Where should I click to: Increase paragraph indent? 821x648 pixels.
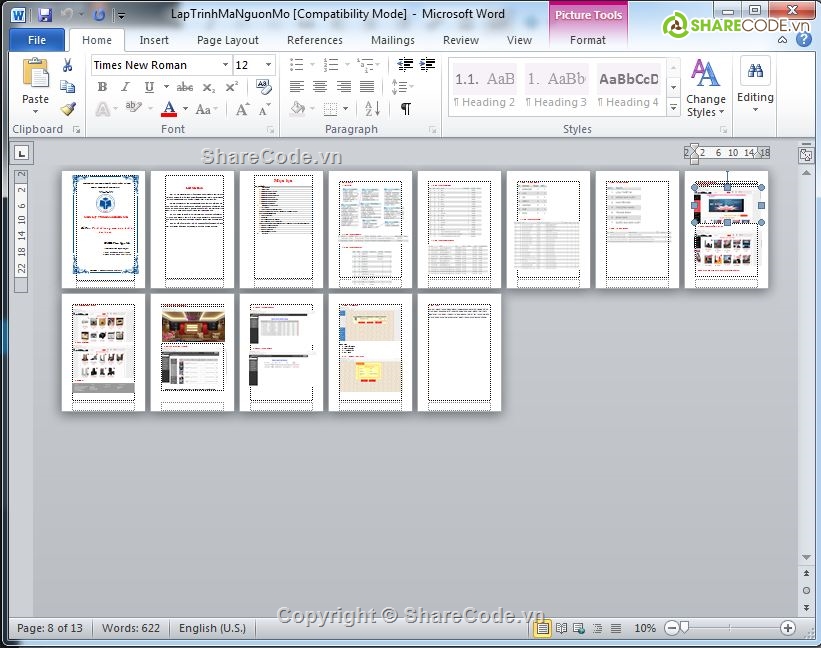tap(427, 64)
